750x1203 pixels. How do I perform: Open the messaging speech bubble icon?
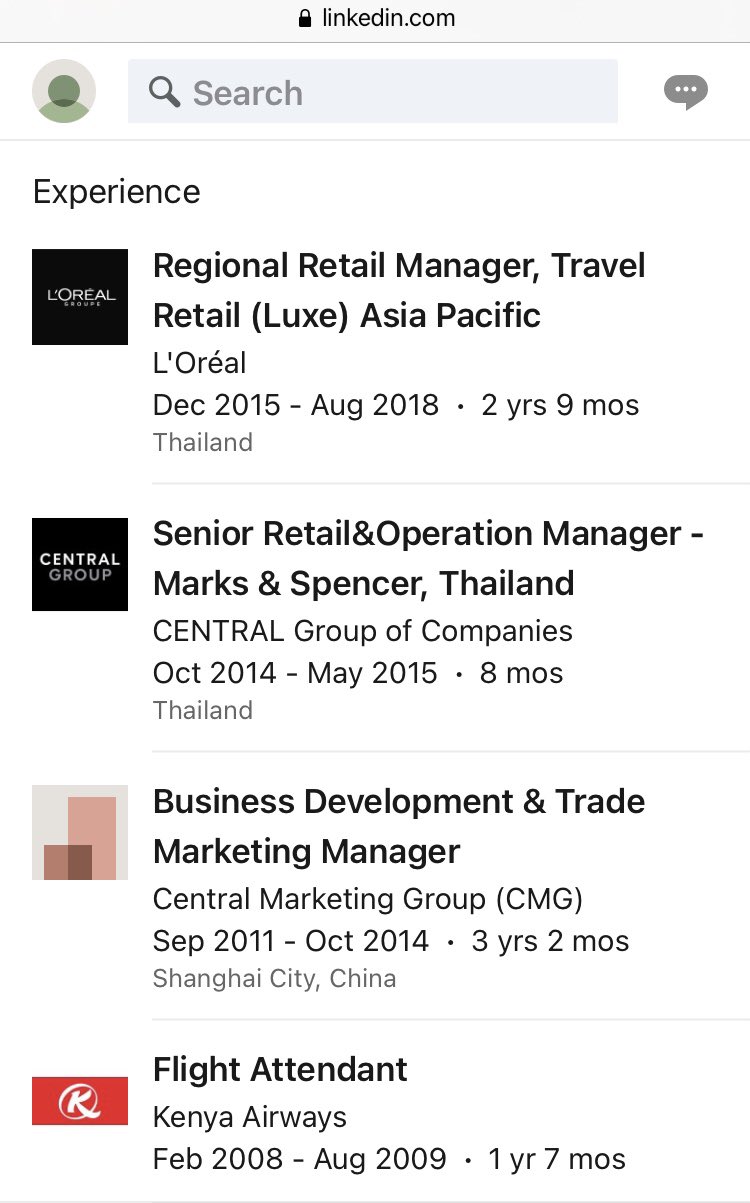[x=686, y=93]
